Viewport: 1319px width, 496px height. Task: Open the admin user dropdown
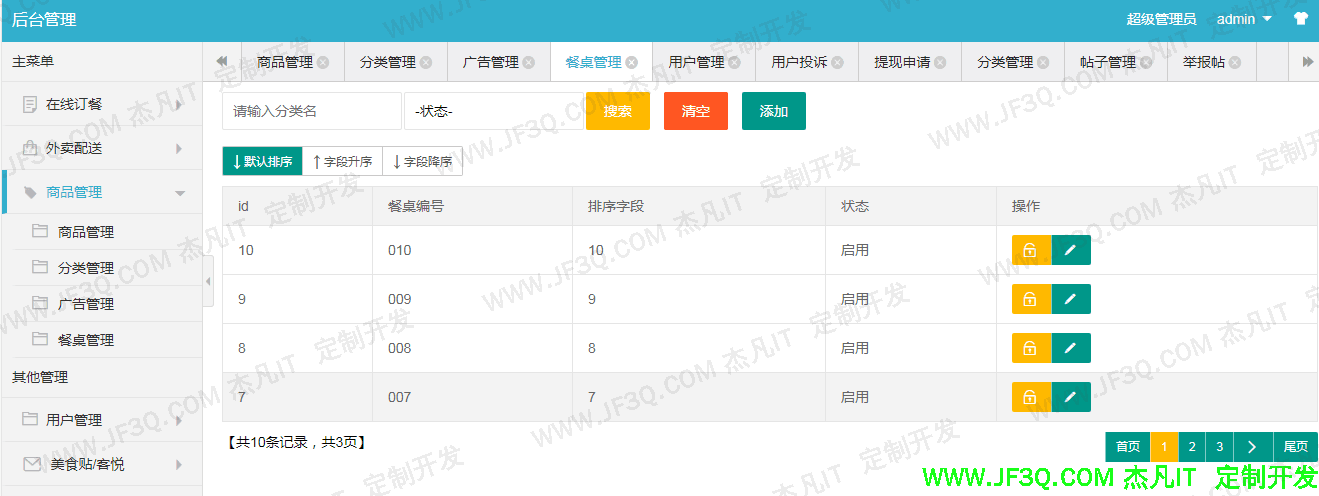click(x=1244, y=19)
